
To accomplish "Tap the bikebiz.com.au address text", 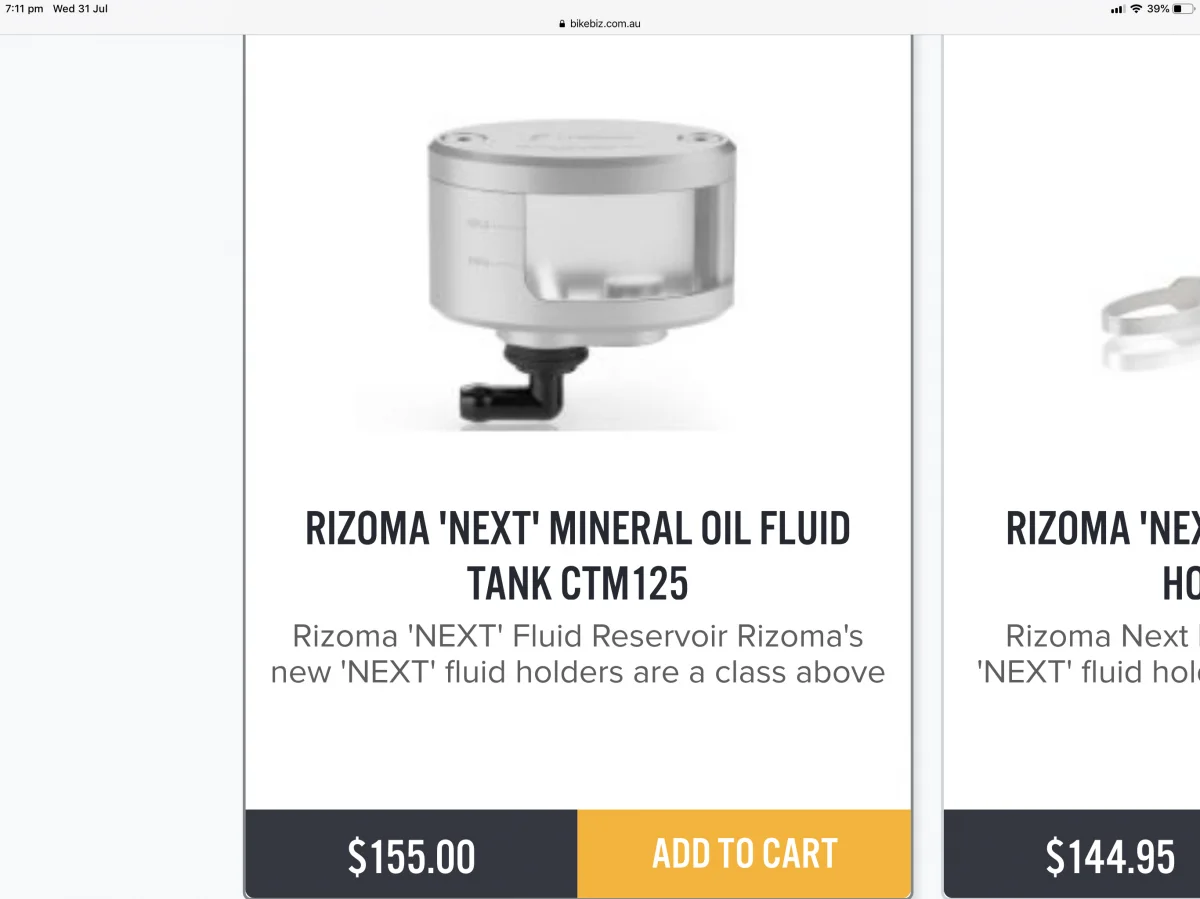I will click(604, 24).
